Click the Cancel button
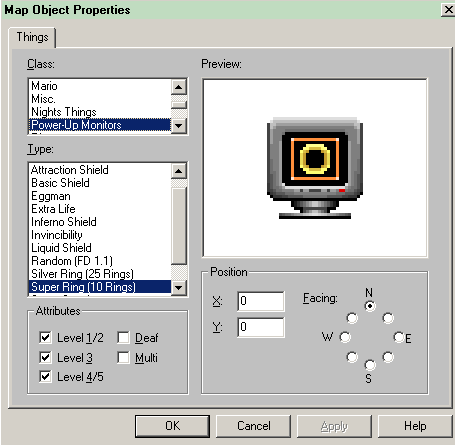 pos(254,426)
